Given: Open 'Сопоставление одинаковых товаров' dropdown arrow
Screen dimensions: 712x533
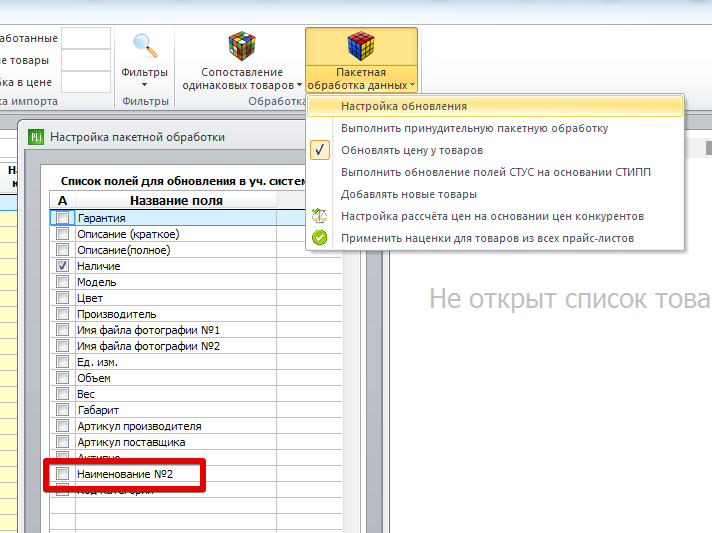Looking at the screenshot, I should [299, 84].
